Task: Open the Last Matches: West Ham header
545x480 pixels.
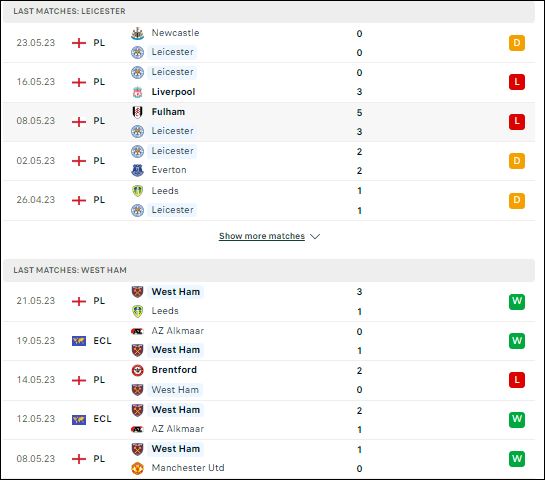Action: coord(269,270)
